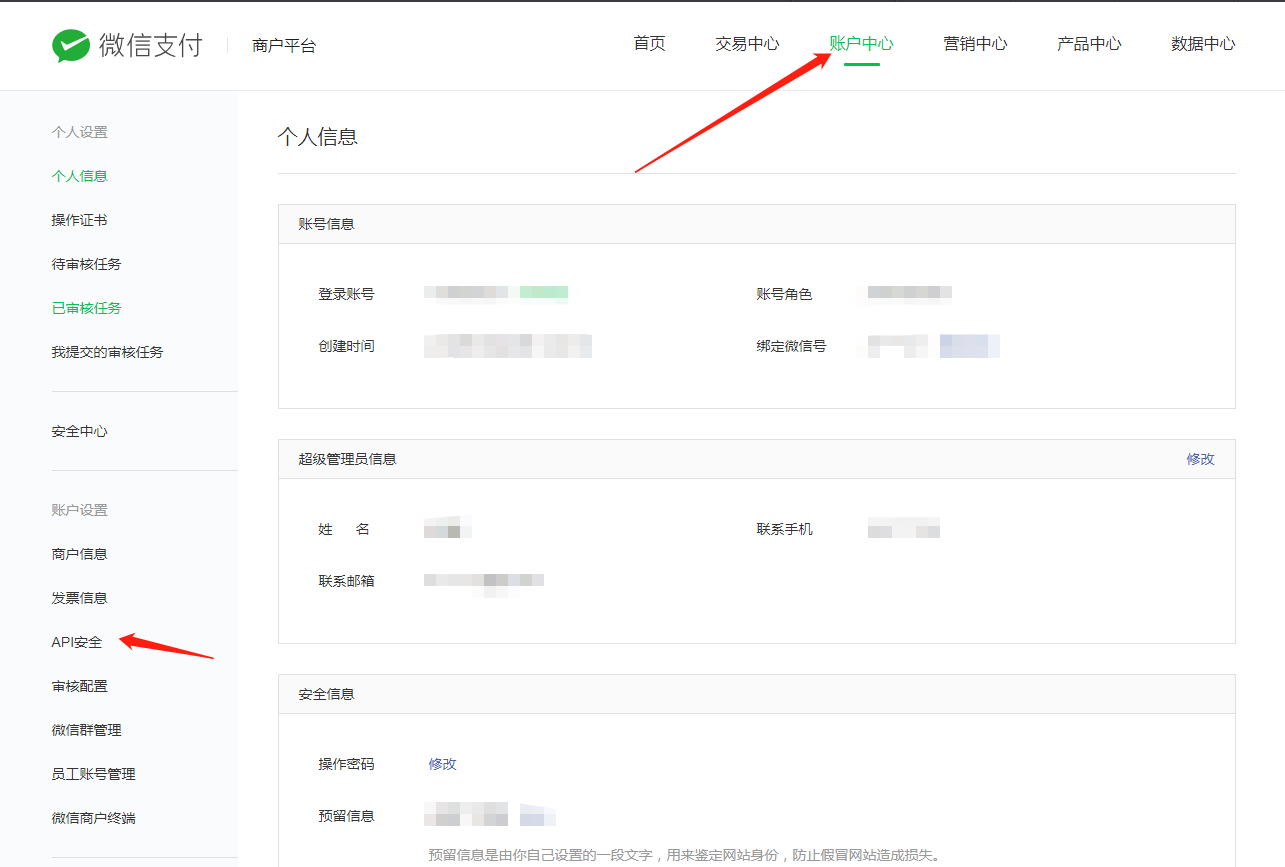Open the 交易中心 section
The width and height of the screenshot is (1285, 867).
[x=746, y=44]
